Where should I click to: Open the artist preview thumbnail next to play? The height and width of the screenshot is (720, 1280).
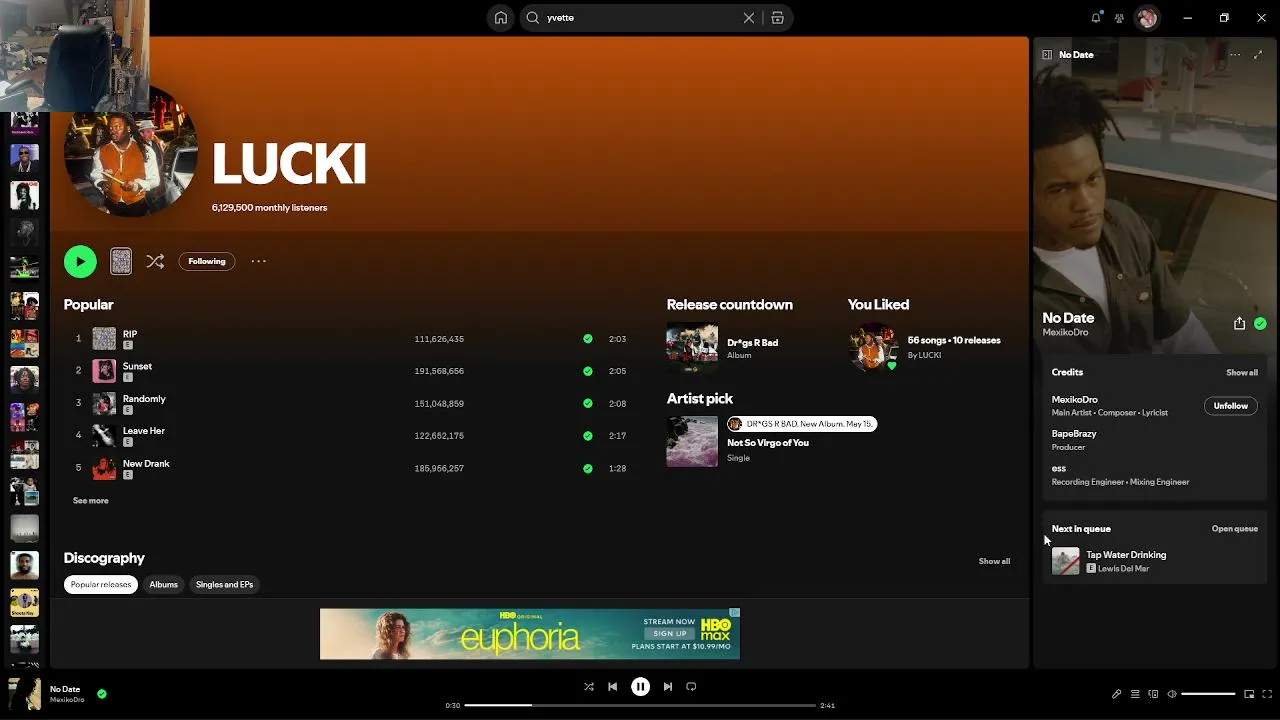(x=121, y=261)
